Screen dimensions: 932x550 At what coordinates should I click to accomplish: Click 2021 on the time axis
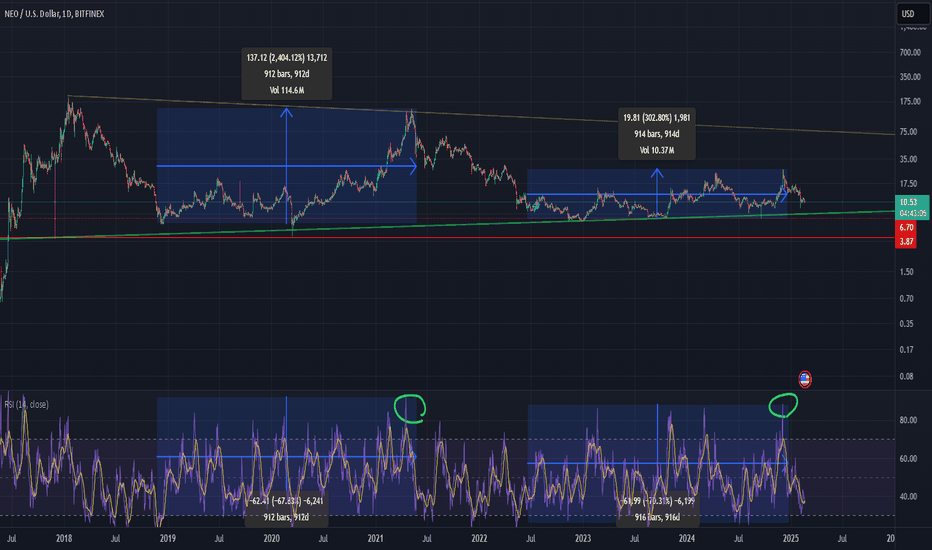point(376,539)
